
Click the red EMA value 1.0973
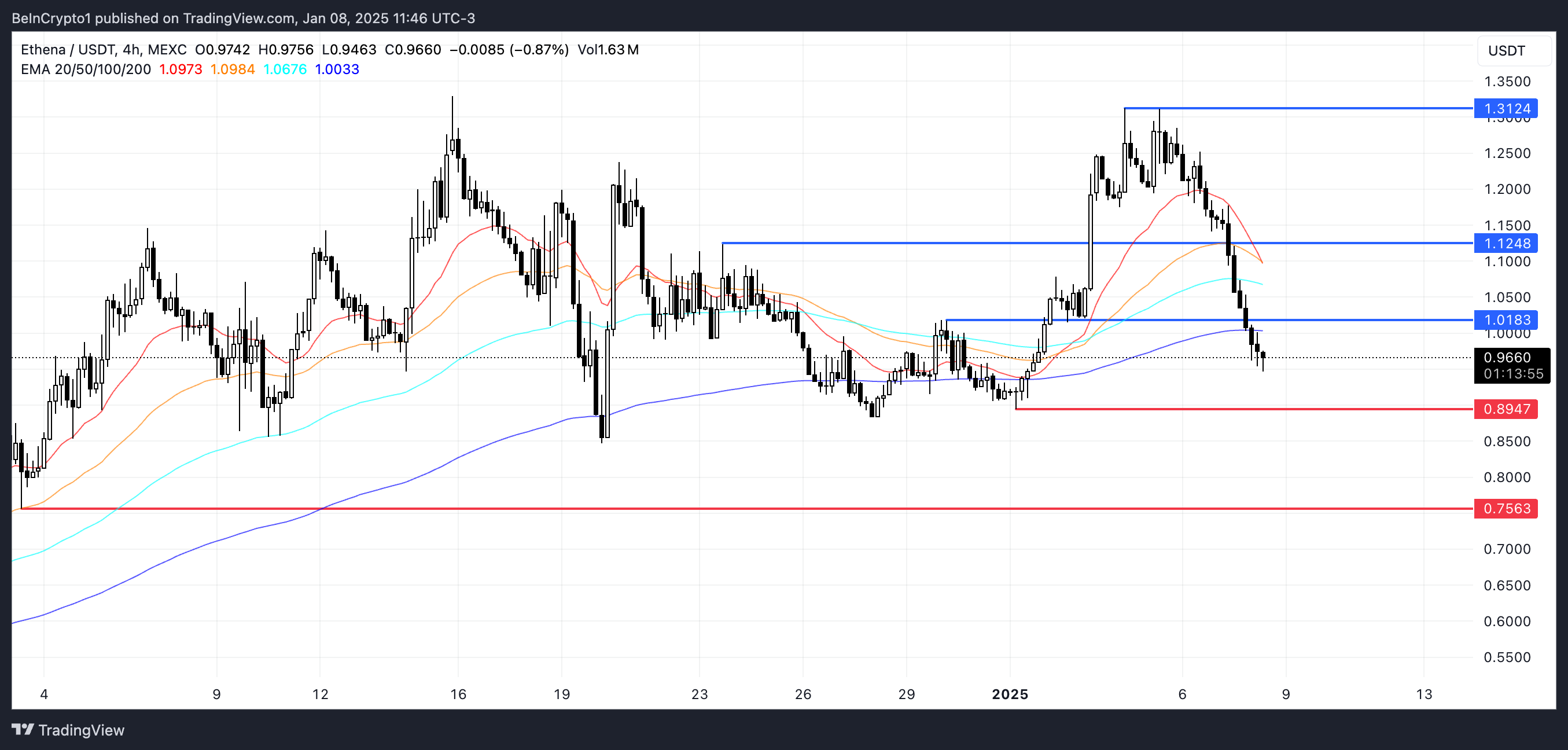(180, 69)
